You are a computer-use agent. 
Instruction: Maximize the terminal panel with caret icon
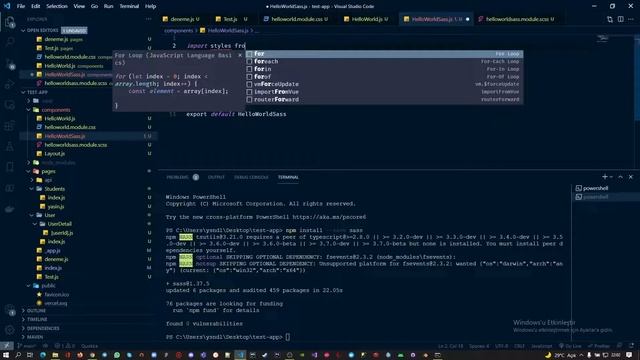point(620,177)
